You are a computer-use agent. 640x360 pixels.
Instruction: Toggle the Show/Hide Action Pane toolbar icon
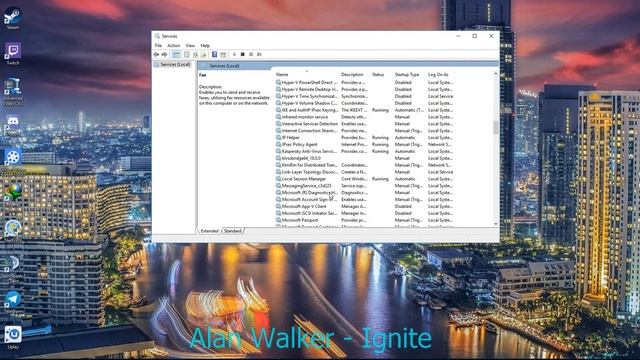(223, 54)
